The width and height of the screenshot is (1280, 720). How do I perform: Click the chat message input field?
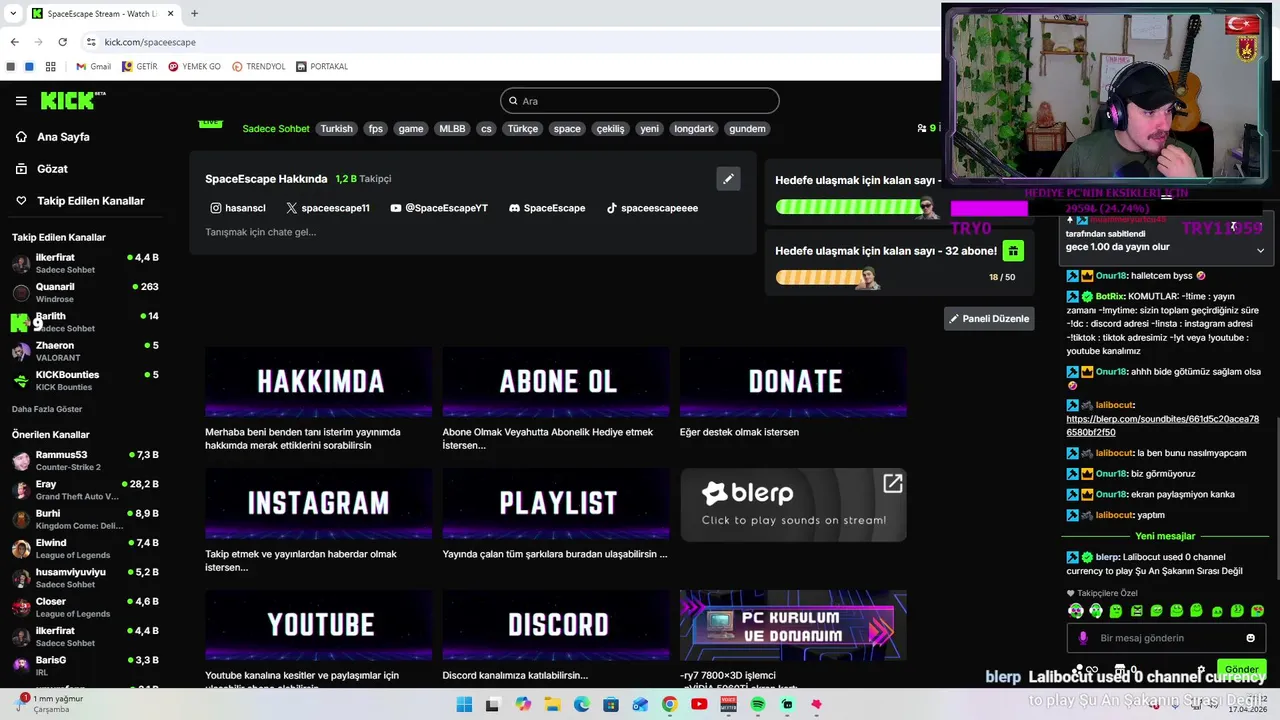click(1165, 638)
